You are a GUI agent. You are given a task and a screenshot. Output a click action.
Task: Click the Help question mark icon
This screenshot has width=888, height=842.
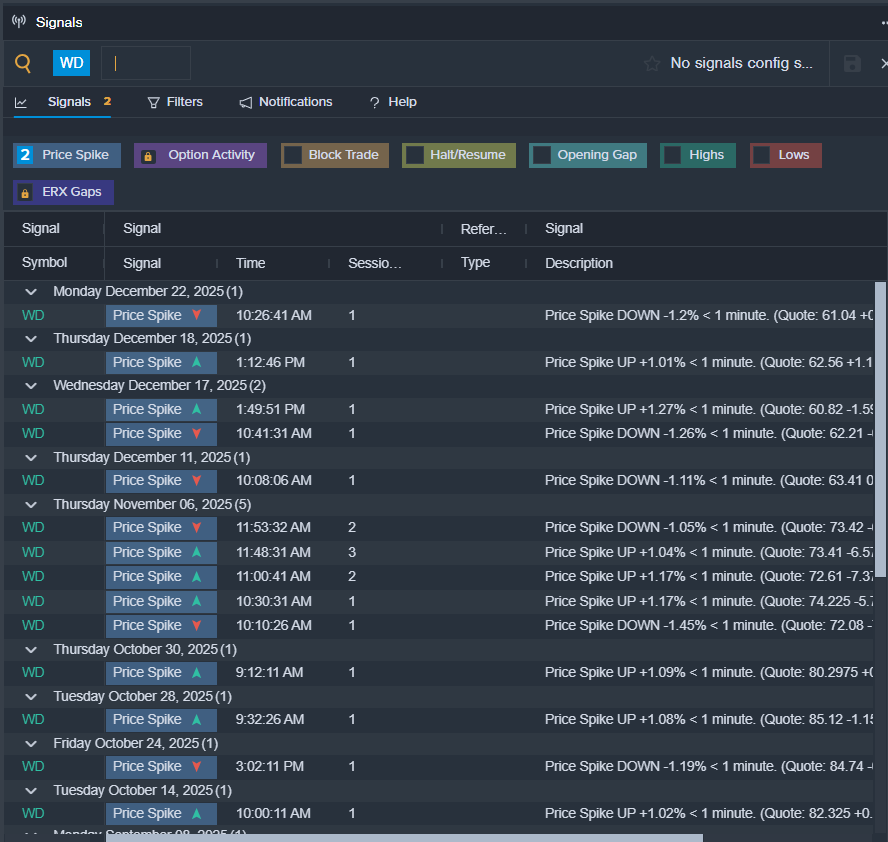coord(375,103)
